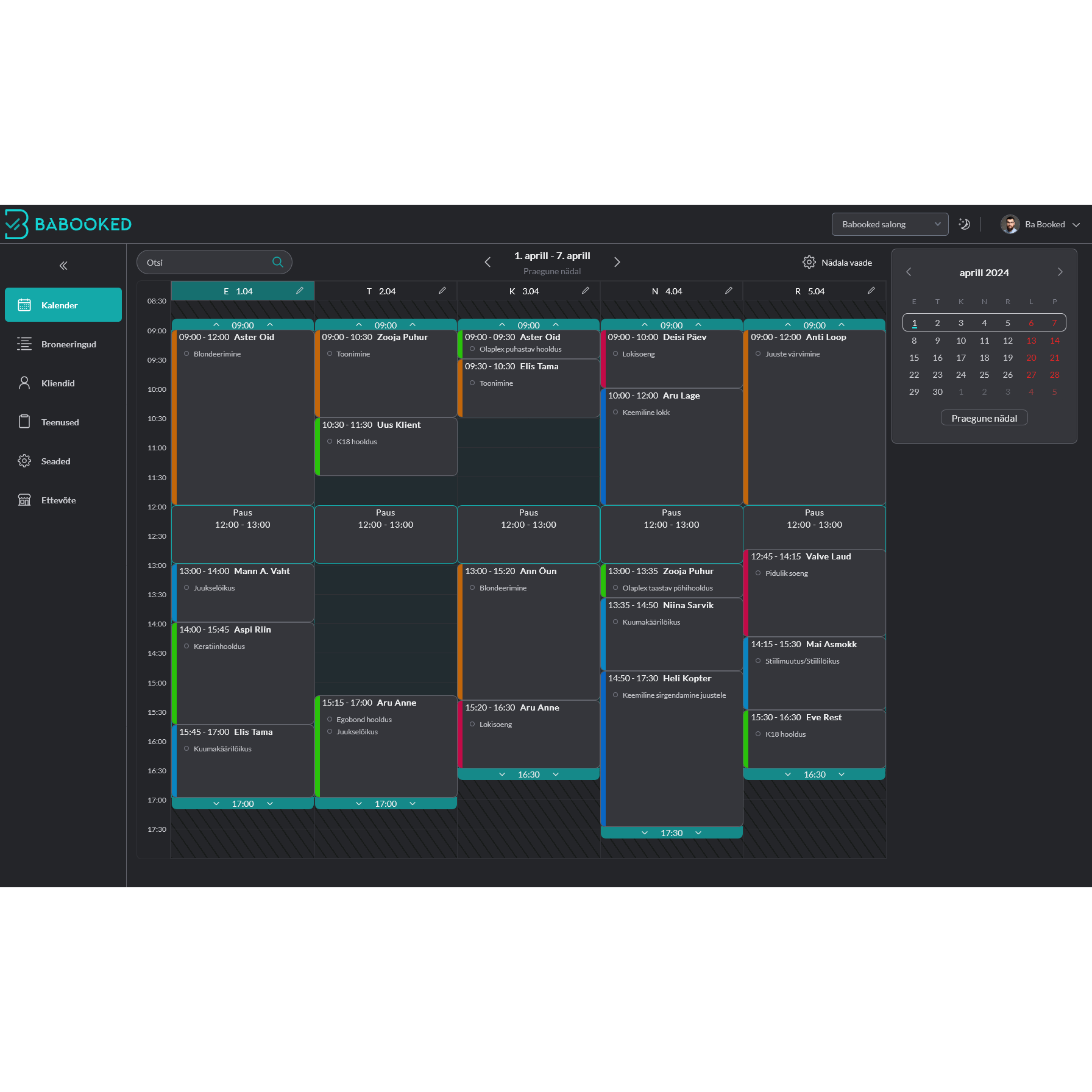Click up chevron on Tuesday 09:00 bar

point(359,325)
